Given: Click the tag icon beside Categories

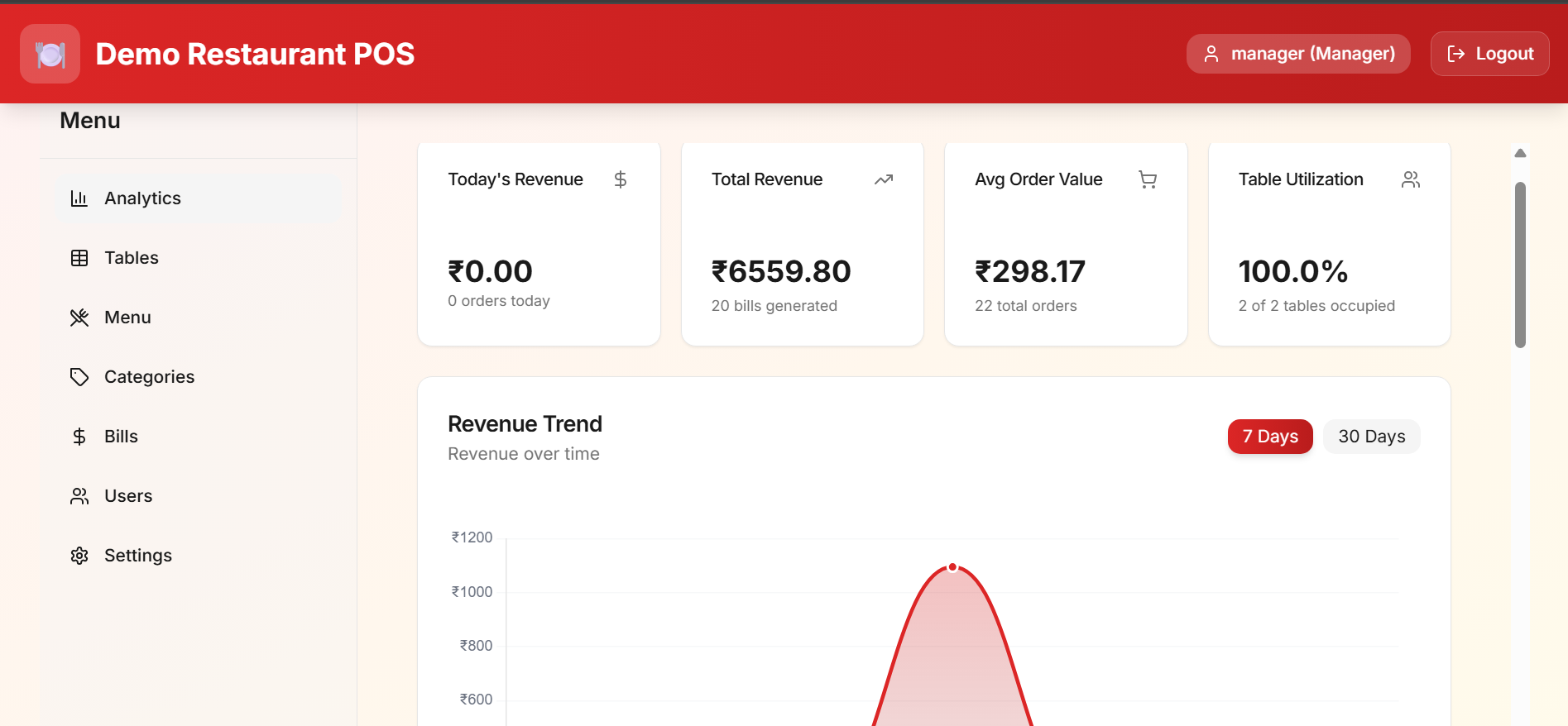Looking at the screenshot, I should coord(79,377).
